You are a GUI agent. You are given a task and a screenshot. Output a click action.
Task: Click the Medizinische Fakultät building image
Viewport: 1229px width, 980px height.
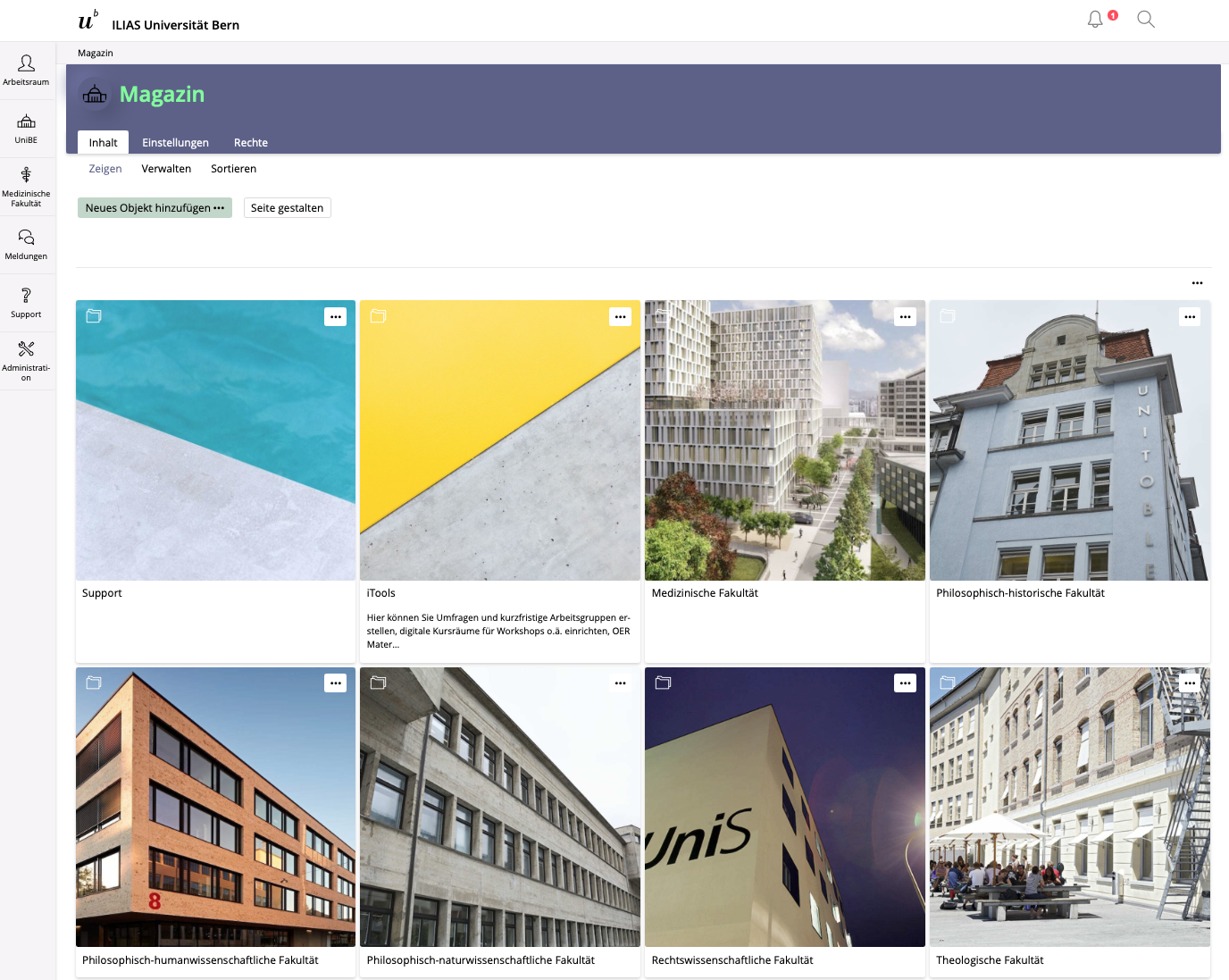click(x=785, y=440)
